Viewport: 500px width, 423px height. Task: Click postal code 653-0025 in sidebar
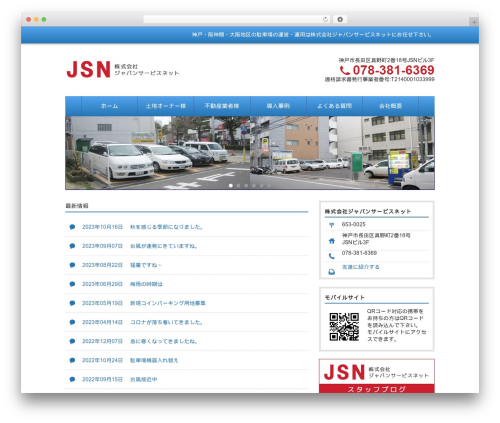[353, 224]
